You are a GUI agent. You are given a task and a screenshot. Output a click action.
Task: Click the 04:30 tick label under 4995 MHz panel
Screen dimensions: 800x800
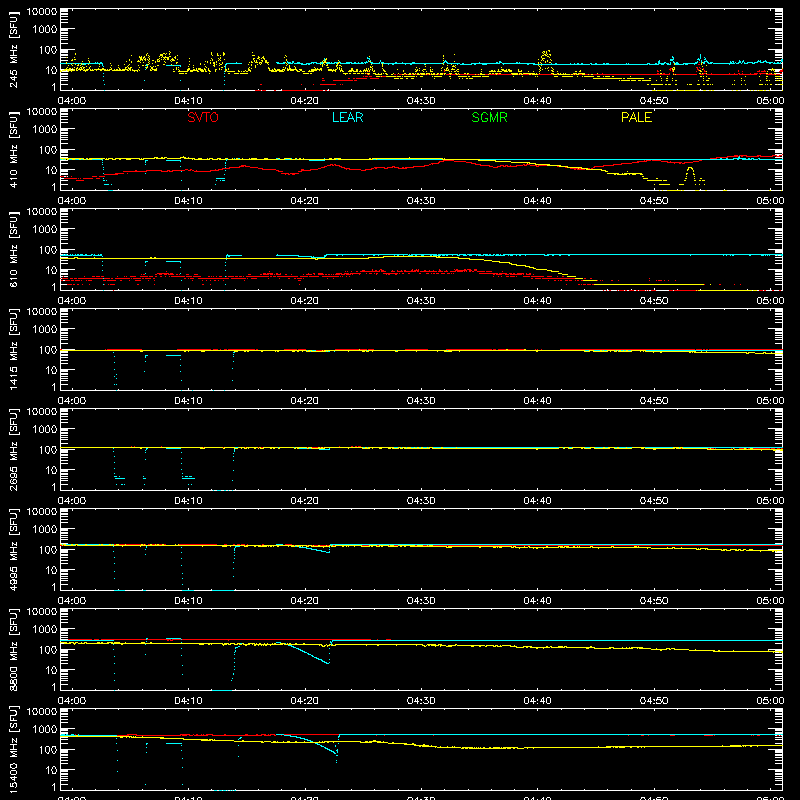pos(420,601)
